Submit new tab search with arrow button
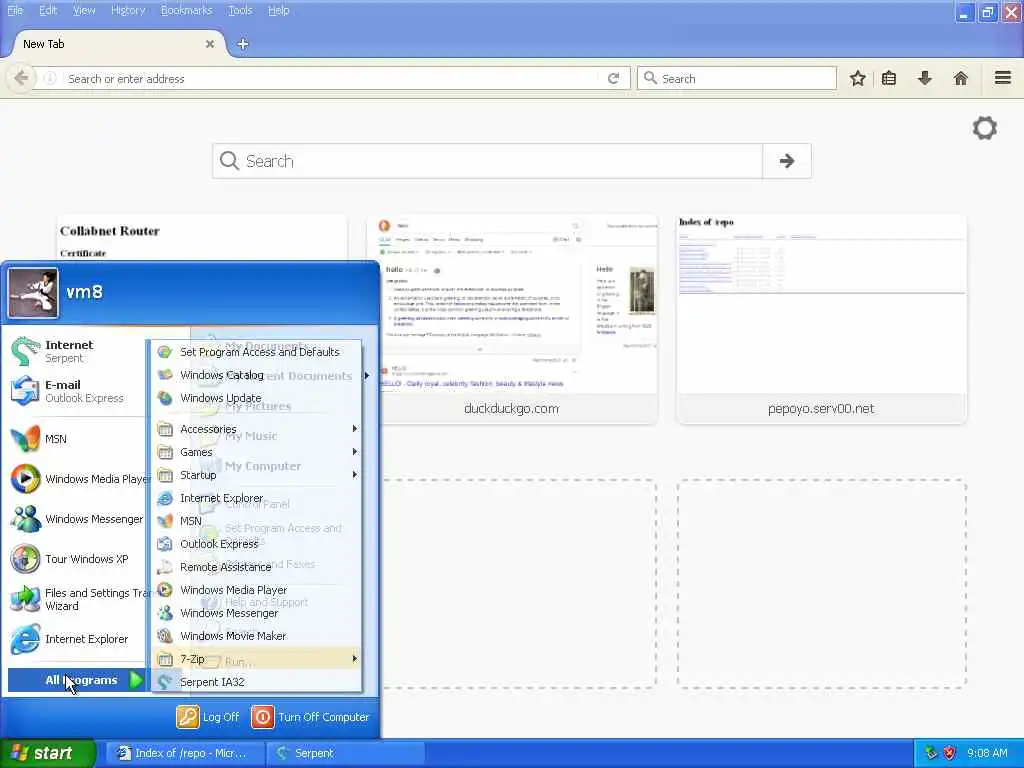Viewport: 1024px width, 768px height. point(787,161)
